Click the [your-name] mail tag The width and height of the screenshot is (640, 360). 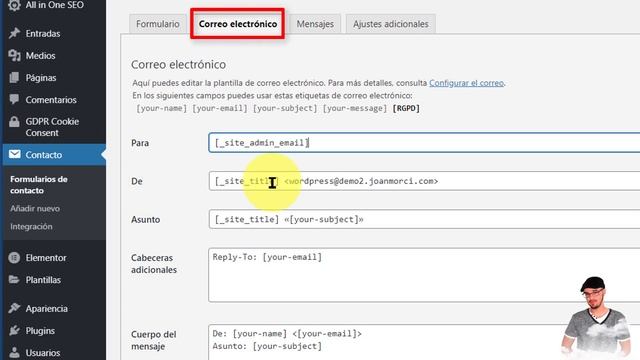pyautogui.click(x=162, y=108)
